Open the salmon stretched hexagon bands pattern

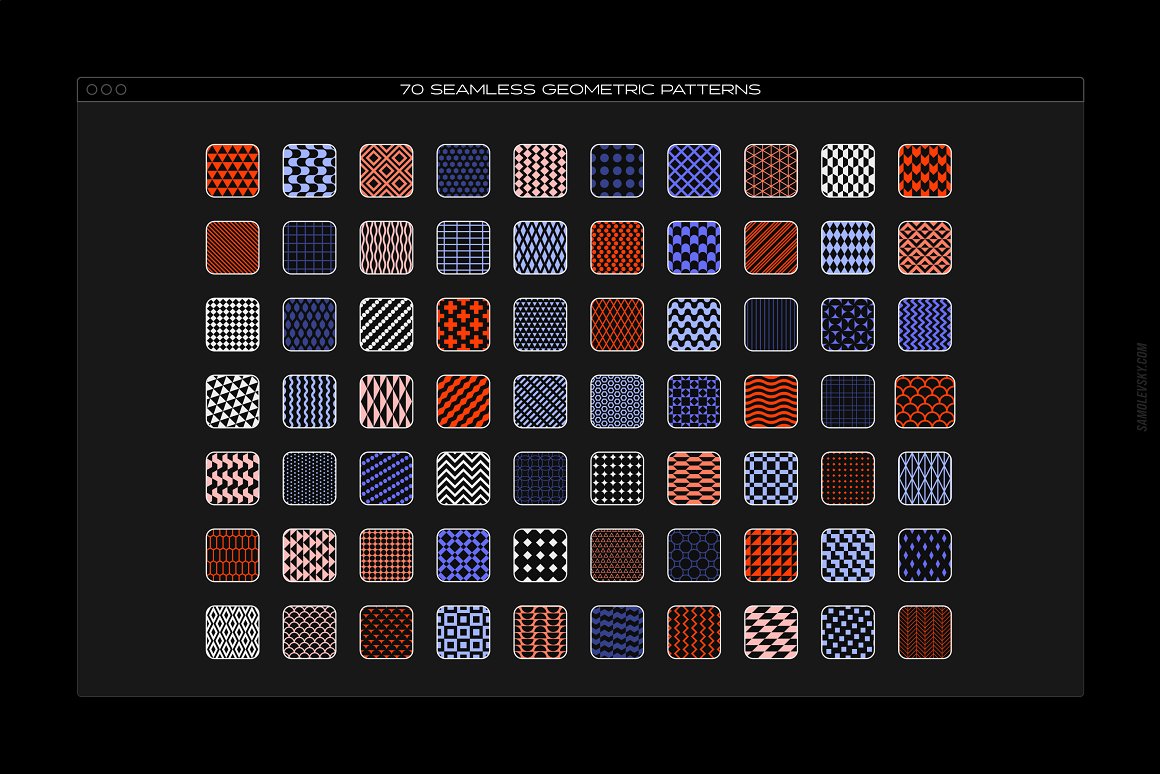pyautogui.click(x=694, y=479)
